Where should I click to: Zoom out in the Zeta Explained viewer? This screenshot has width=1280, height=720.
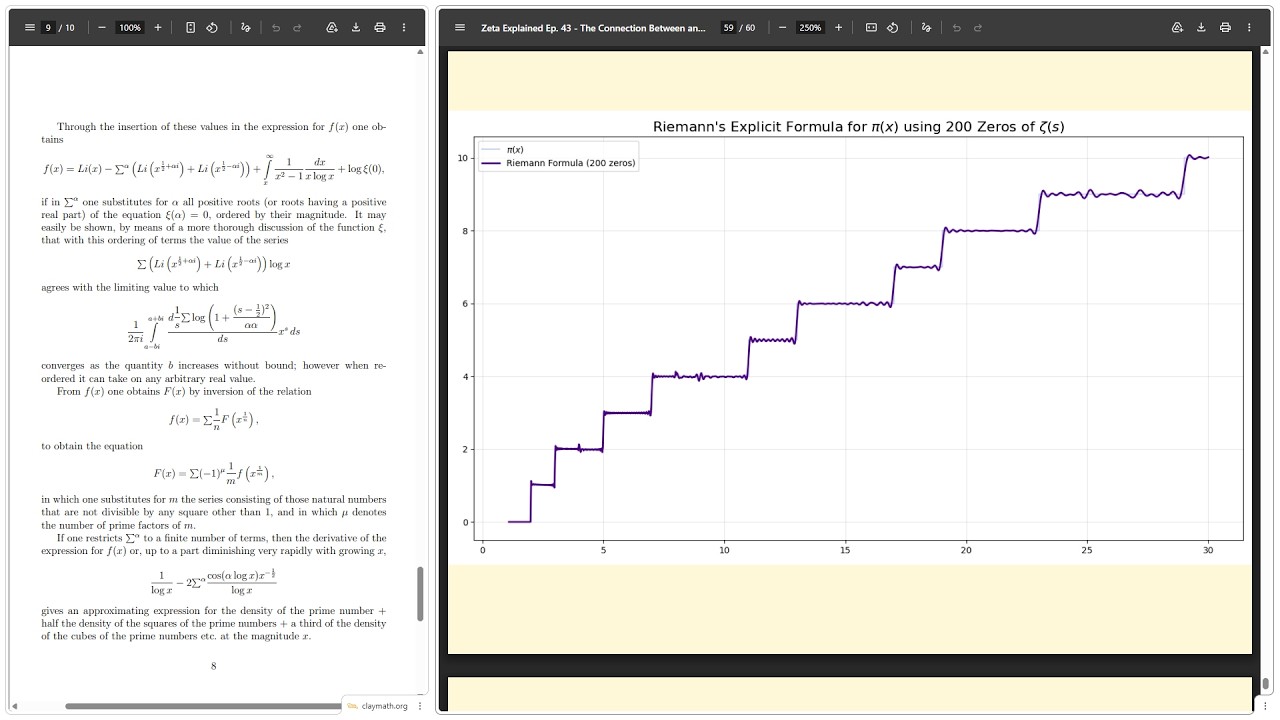click(782, 27)
